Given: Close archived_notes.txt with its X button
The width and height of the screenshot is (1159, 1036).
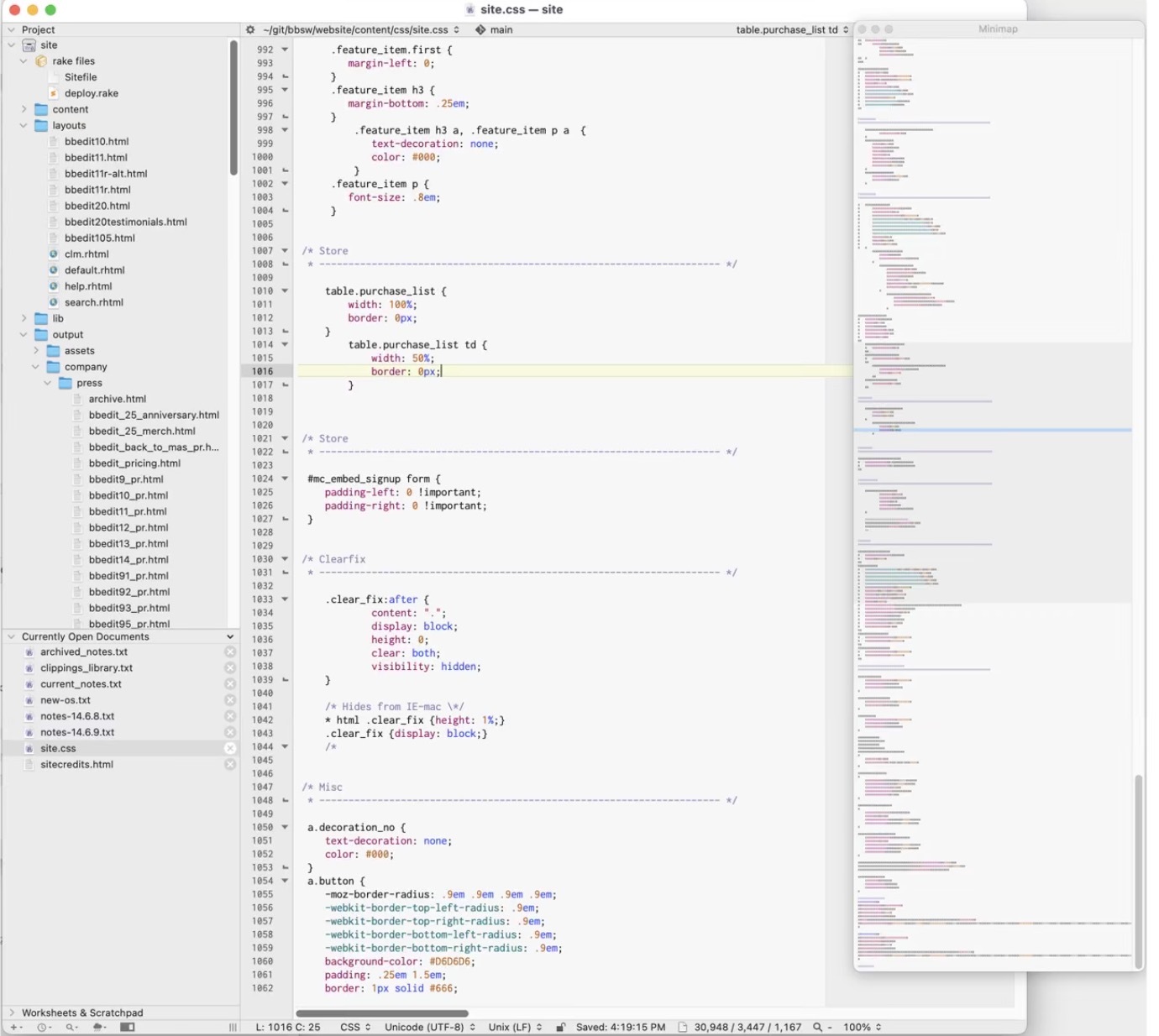Looking at the screenshot, I should [230, 652].
